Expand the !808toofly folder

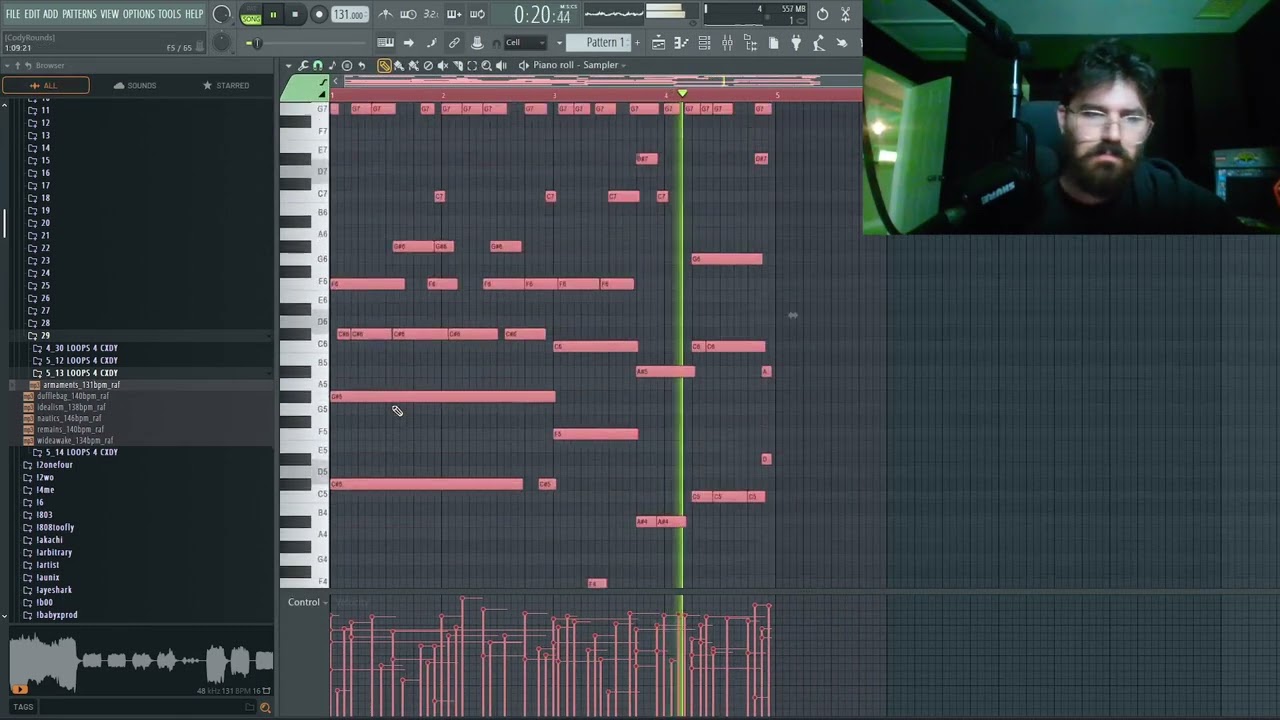49,527
